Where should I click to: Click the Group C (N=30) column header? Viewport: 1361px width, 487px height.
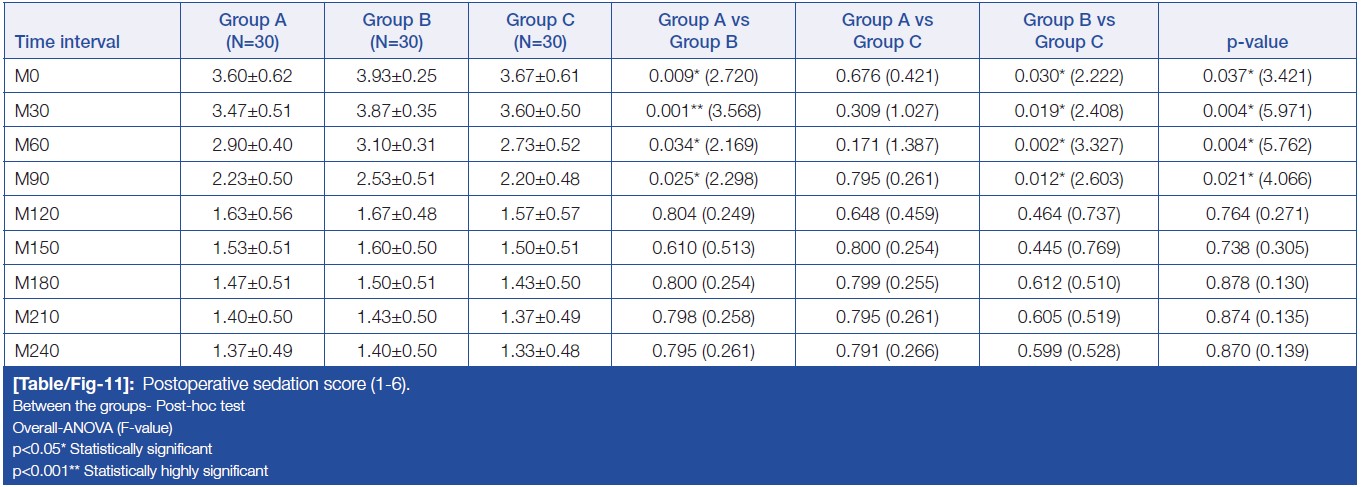coord(541,31)
